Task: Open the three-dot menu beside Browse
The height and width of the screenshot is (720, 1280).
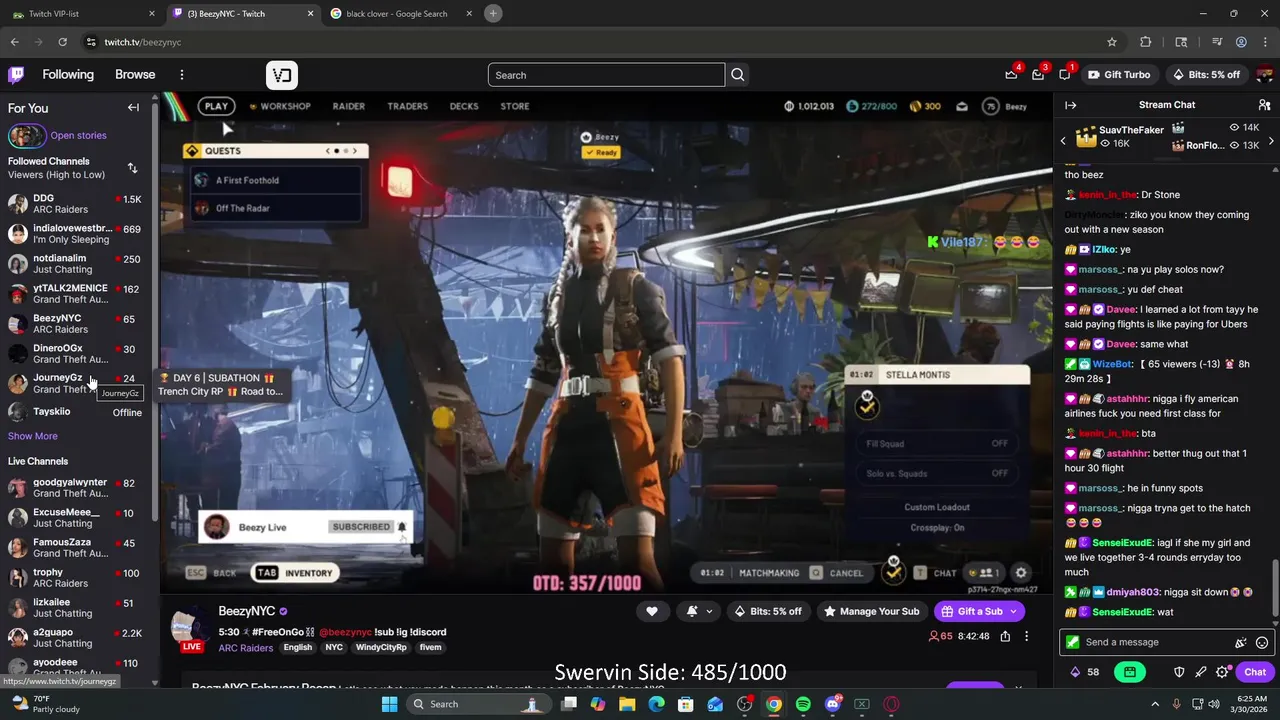Action: click(181, 75)
